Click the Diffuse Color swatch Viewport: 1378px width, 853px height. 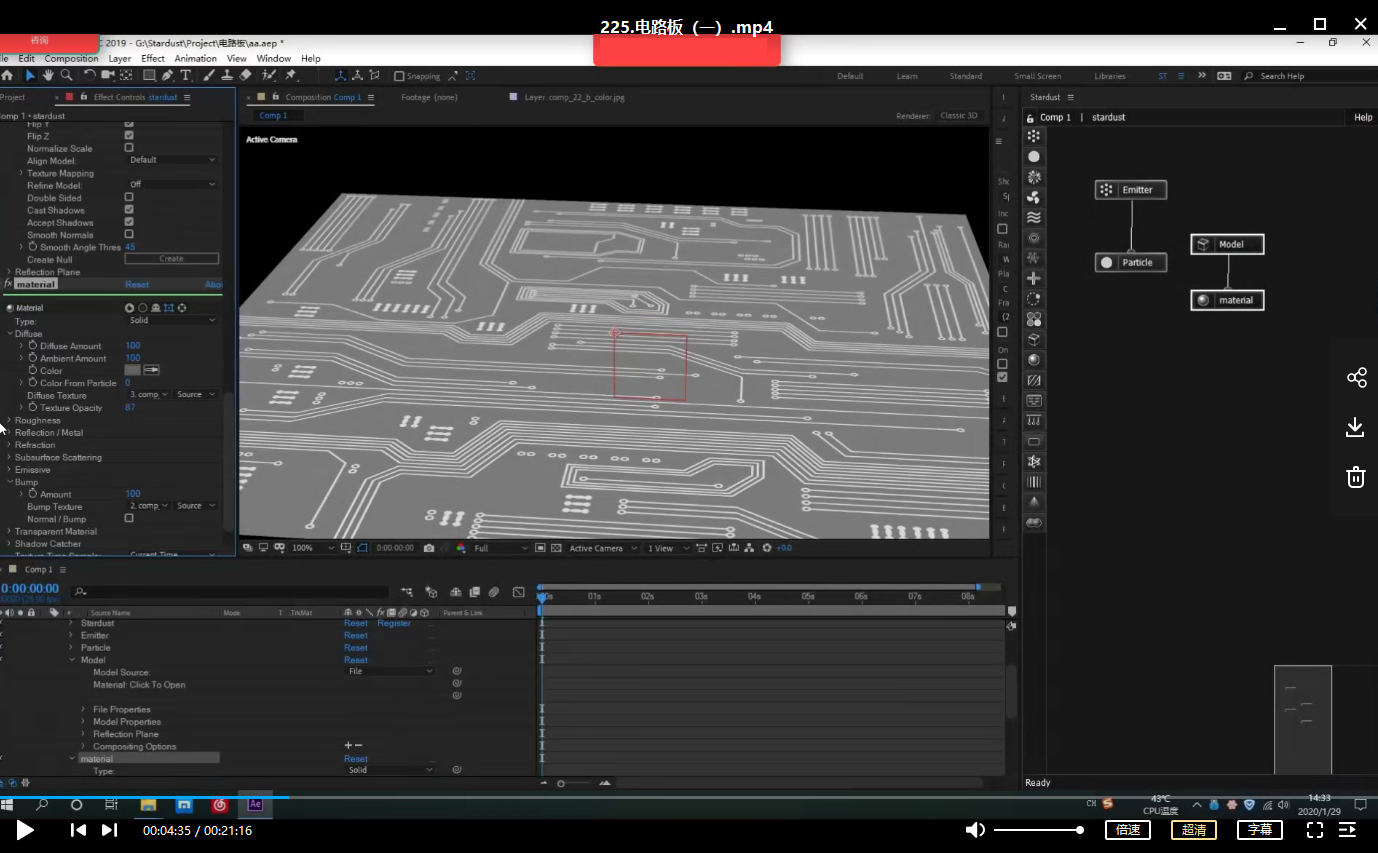[x=132, y=370]
